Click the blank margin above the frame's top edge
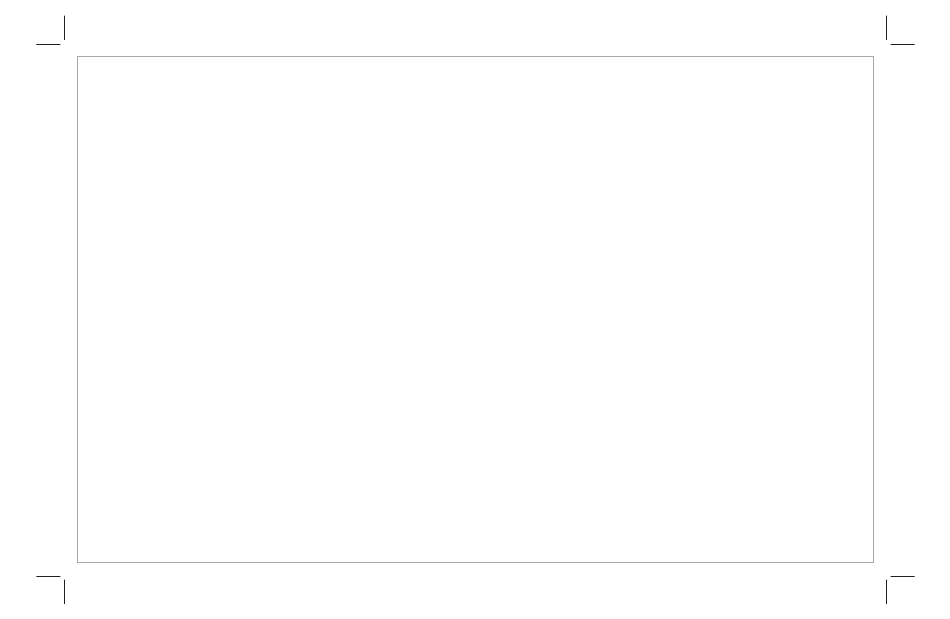The width and height of the screenshot is (950, 619). pos(475,50)
